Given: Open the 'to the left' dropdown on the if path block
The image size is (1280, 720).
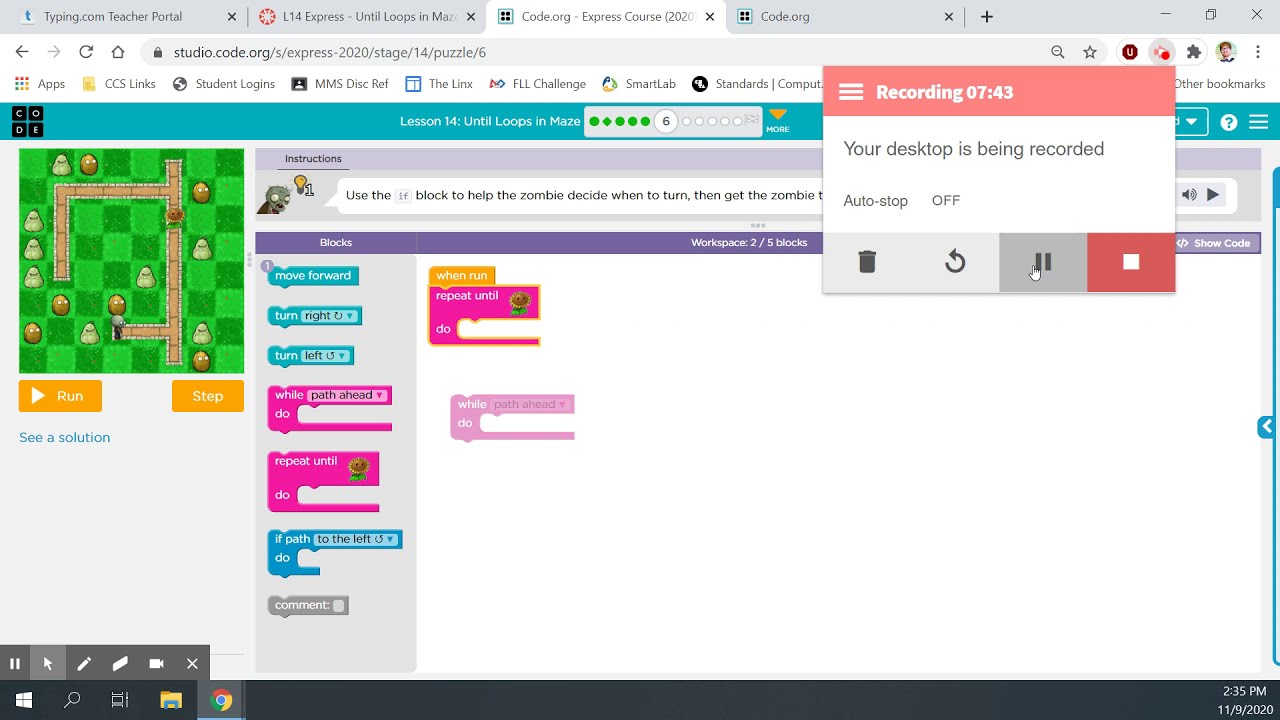Looking at the screenshot, I should (x=357, y=539).
